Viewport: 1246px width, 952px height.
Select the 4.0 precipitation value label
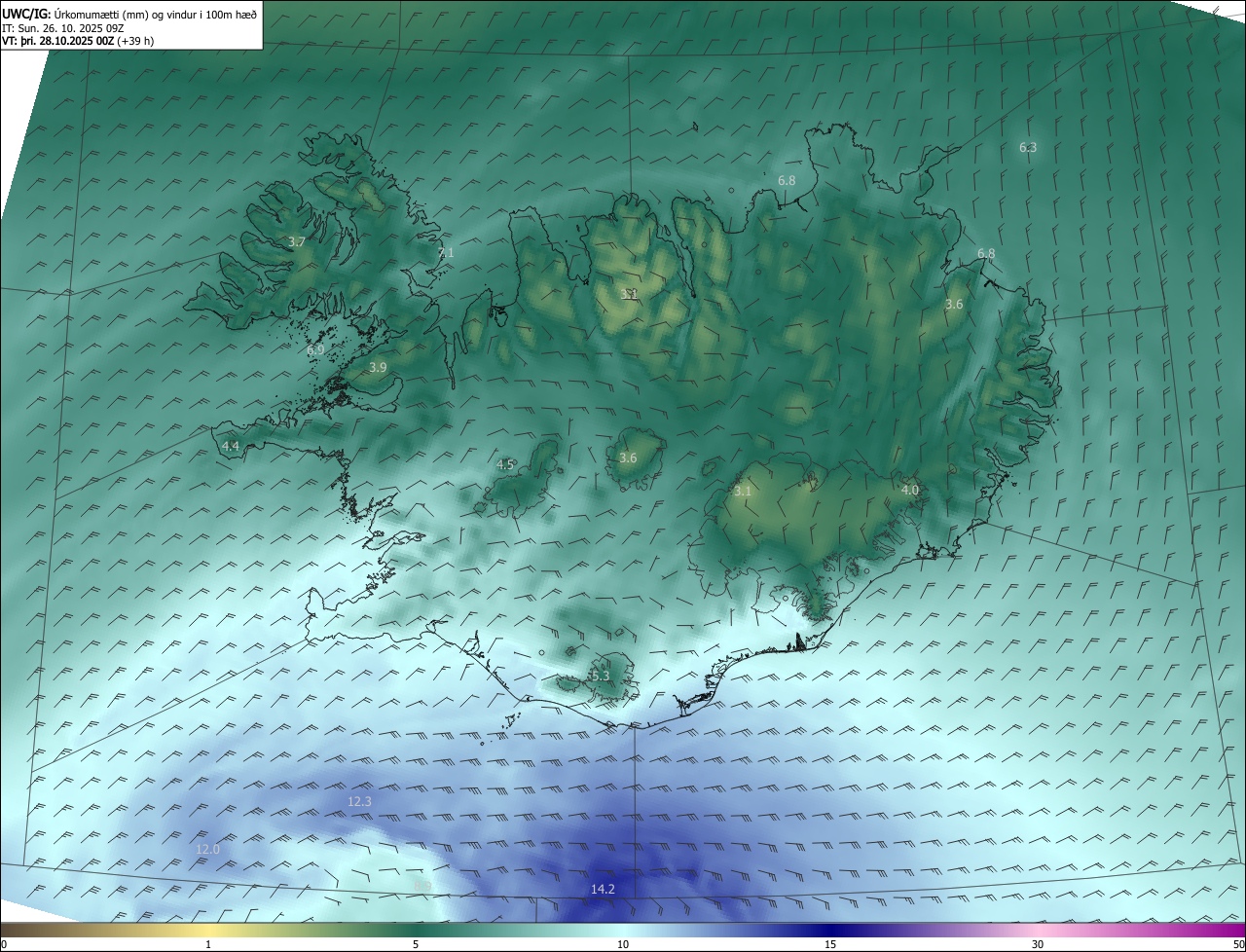(910, 491)
